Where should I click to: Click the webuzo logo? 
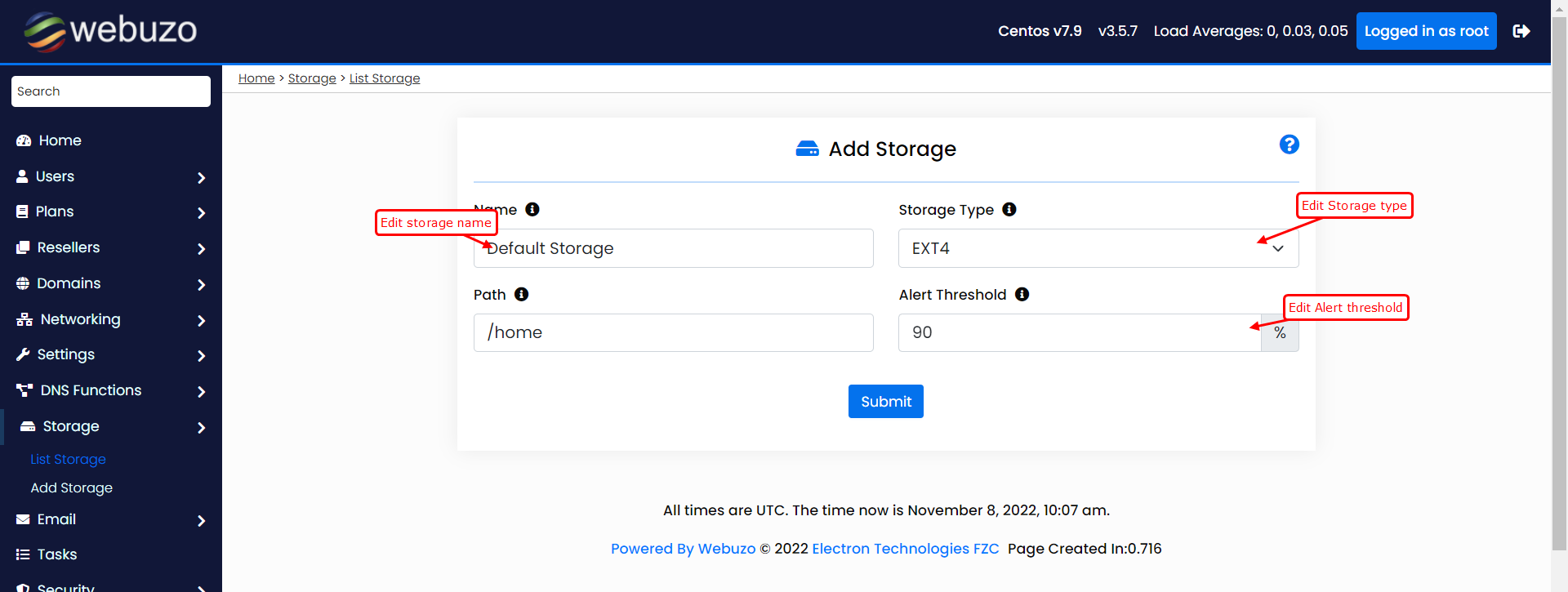110,31
